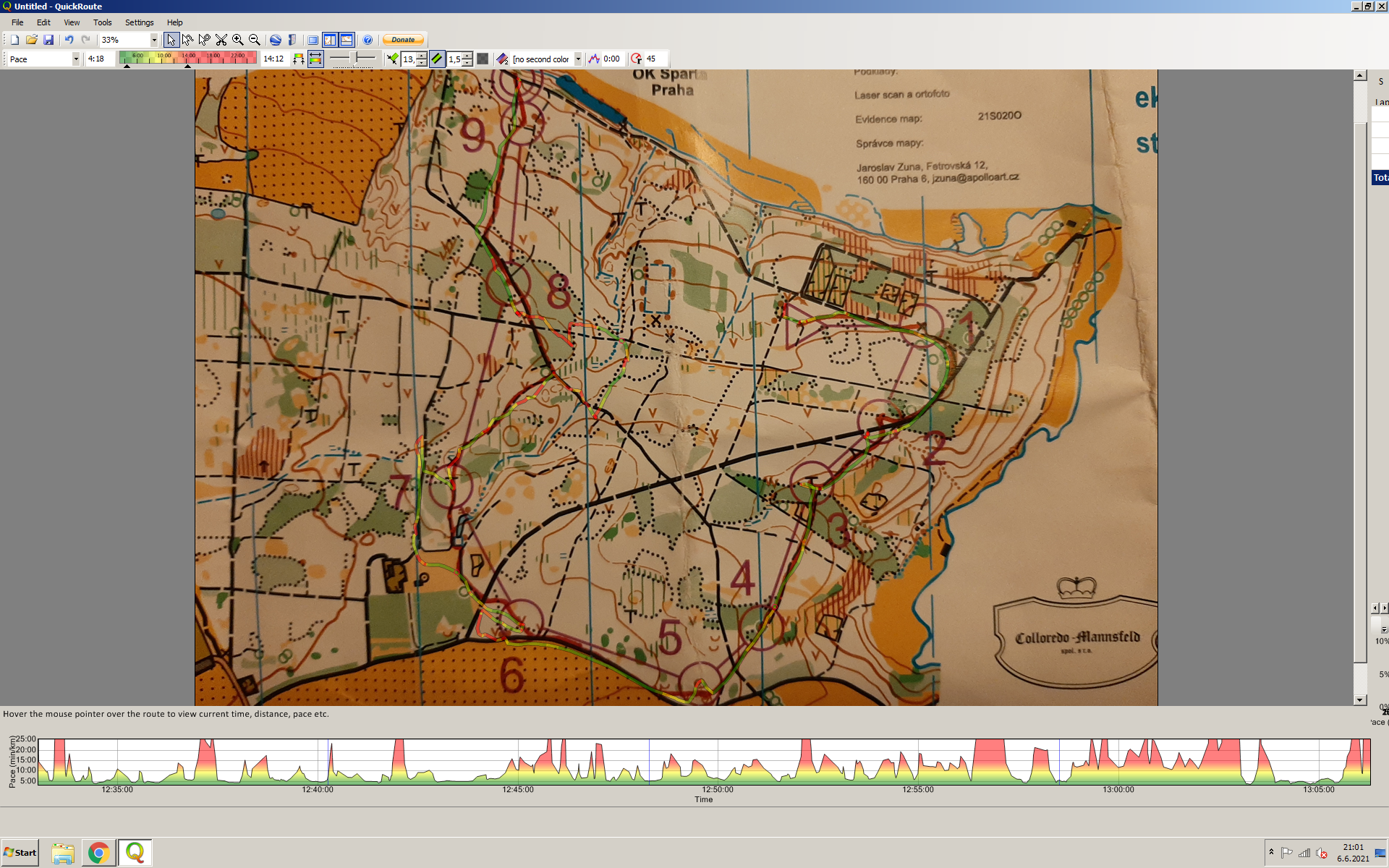Click map scrollbar down arrow
1389x868 pixels.
point(1360,699)
